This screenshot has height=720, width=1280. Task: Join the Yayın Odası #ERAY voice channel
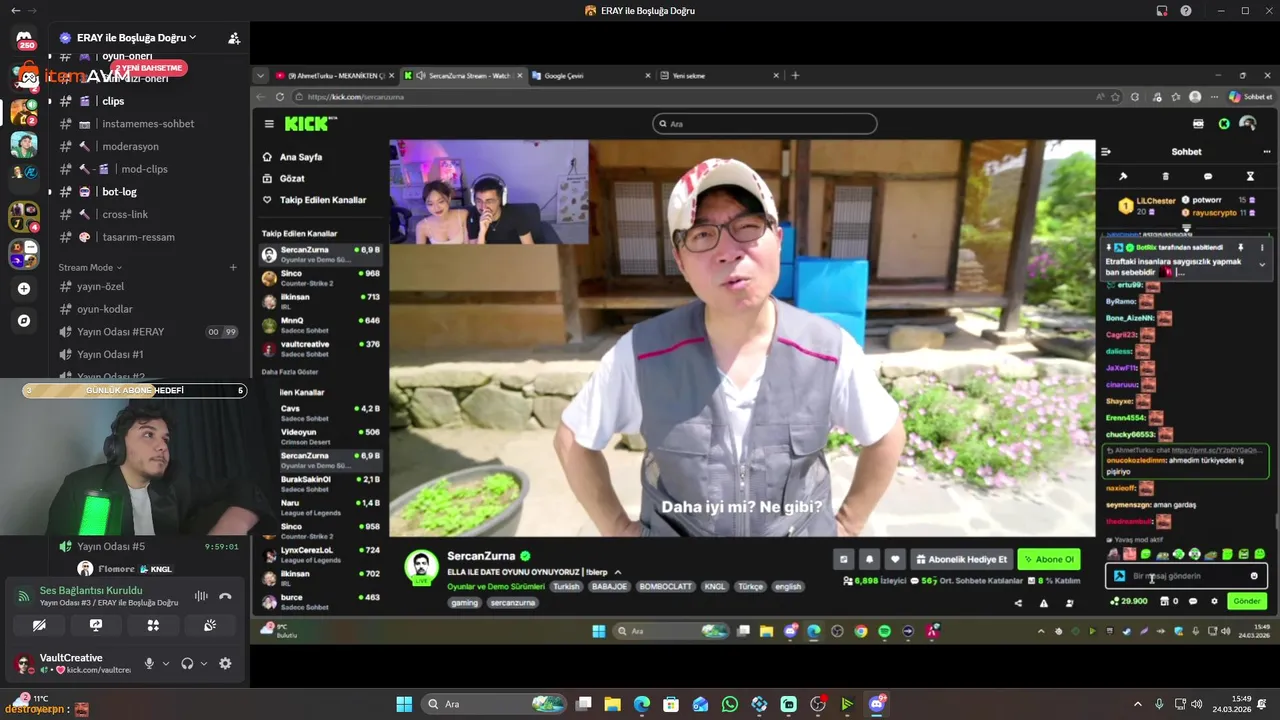[149, 332]
